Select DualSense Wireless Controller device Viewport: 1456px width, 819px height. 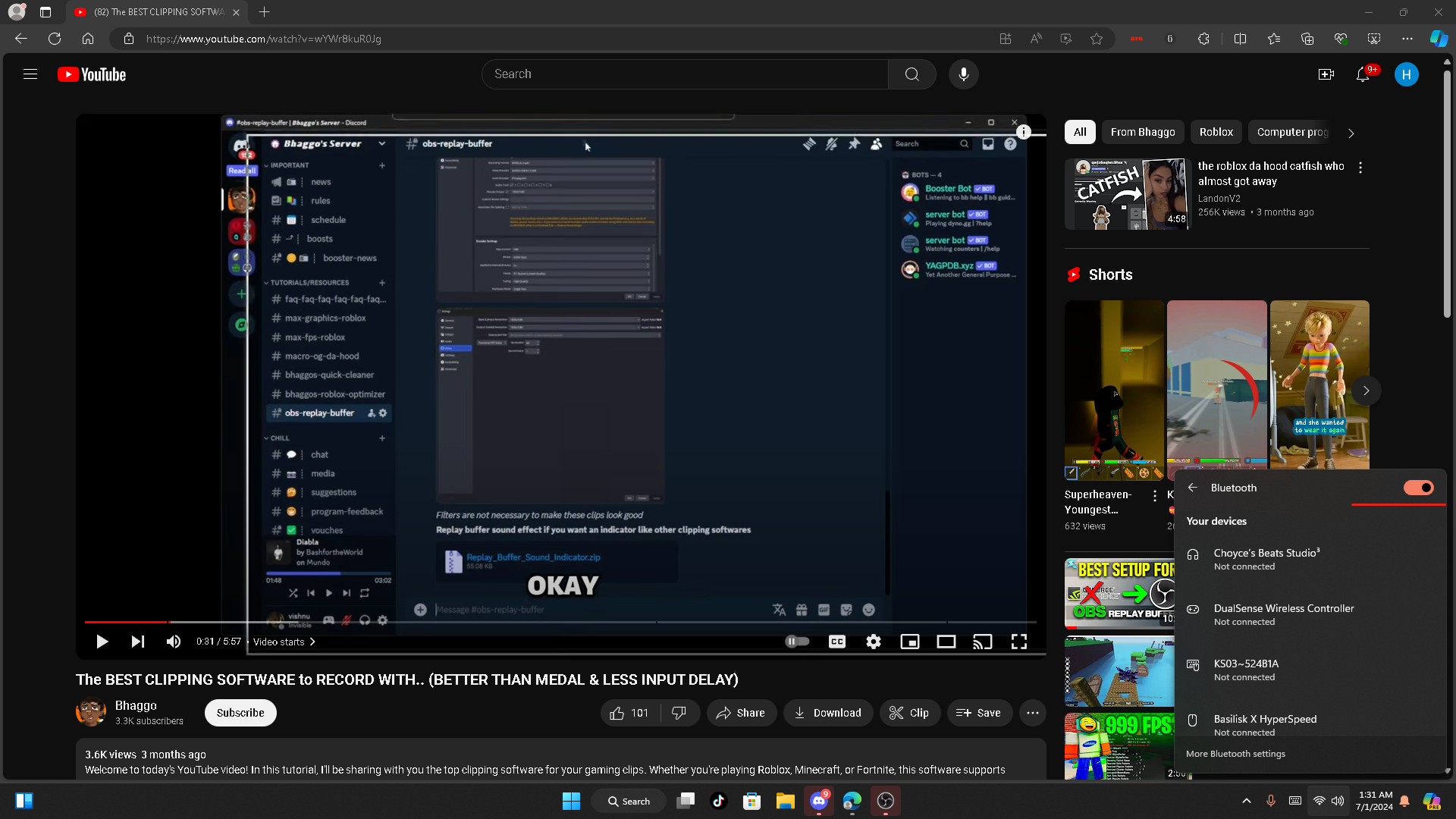1310,614
